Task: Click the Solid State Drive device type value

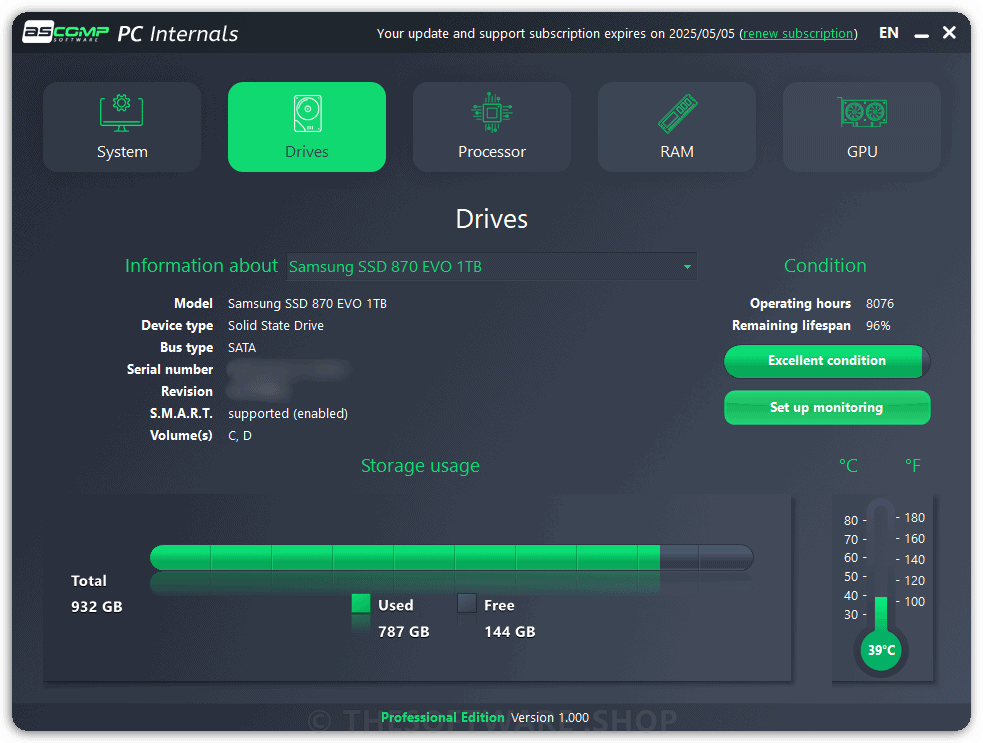Action: [276, 325]
